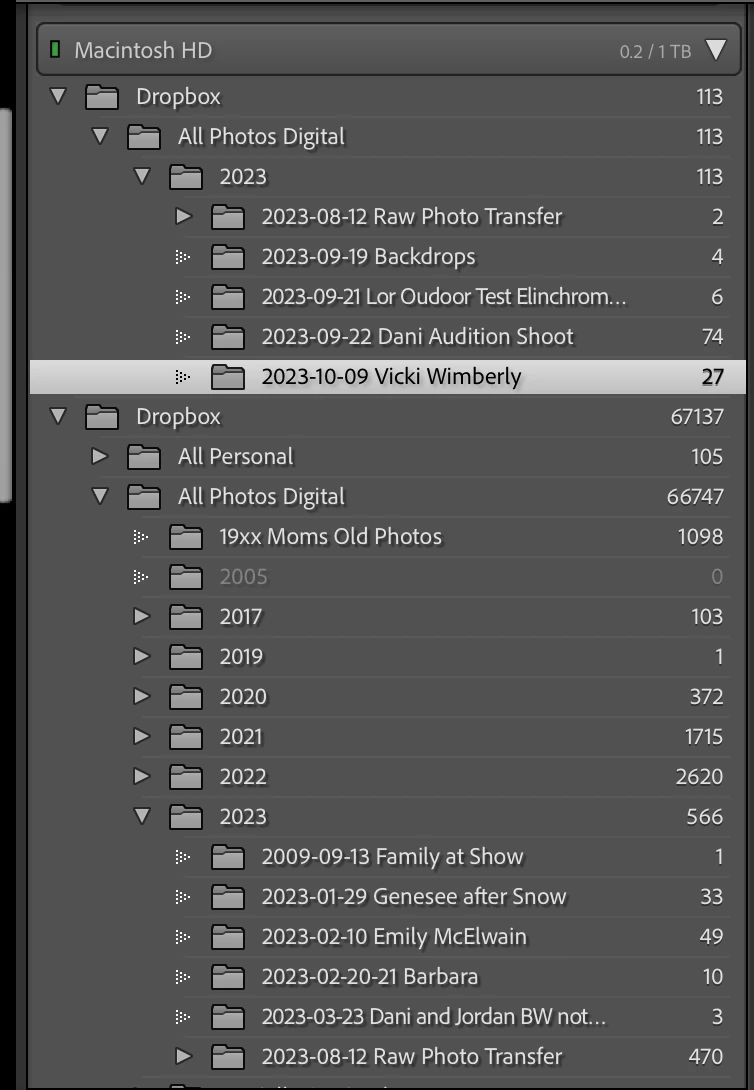754x1090 pixels.
Task: Click the photo count 1715 for 2021
Action: tap(704, 737)
